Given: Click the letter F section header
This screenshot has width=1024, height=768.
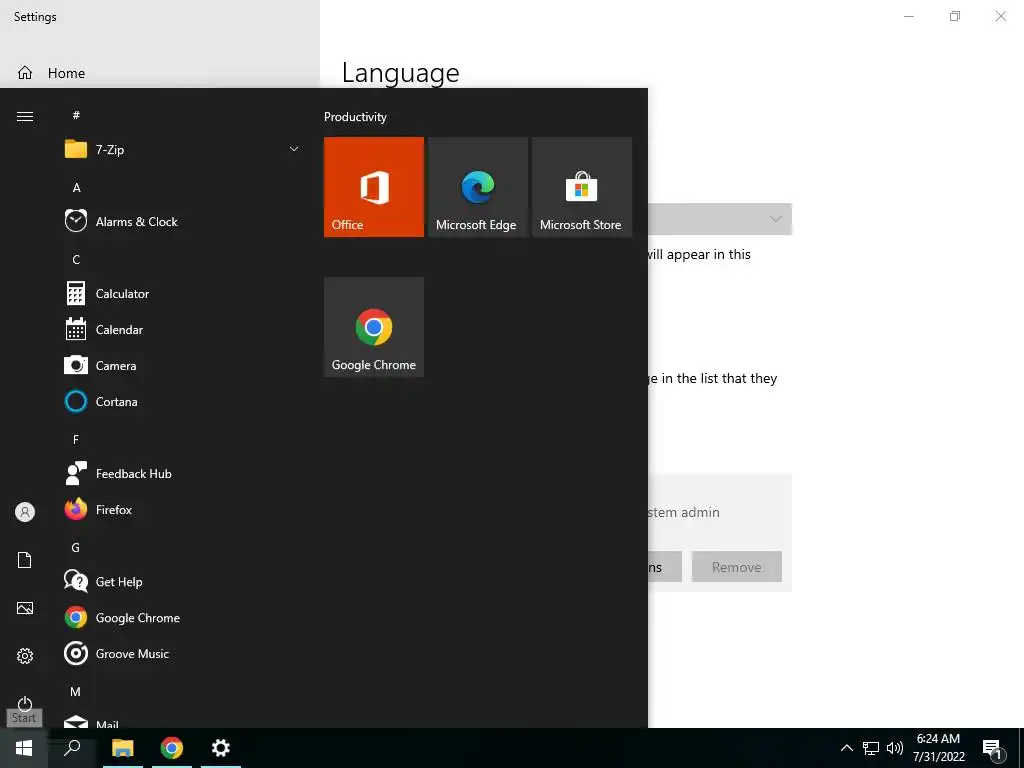Looking at the screenshot, I should pyautogui.click(x=76, y=440).
